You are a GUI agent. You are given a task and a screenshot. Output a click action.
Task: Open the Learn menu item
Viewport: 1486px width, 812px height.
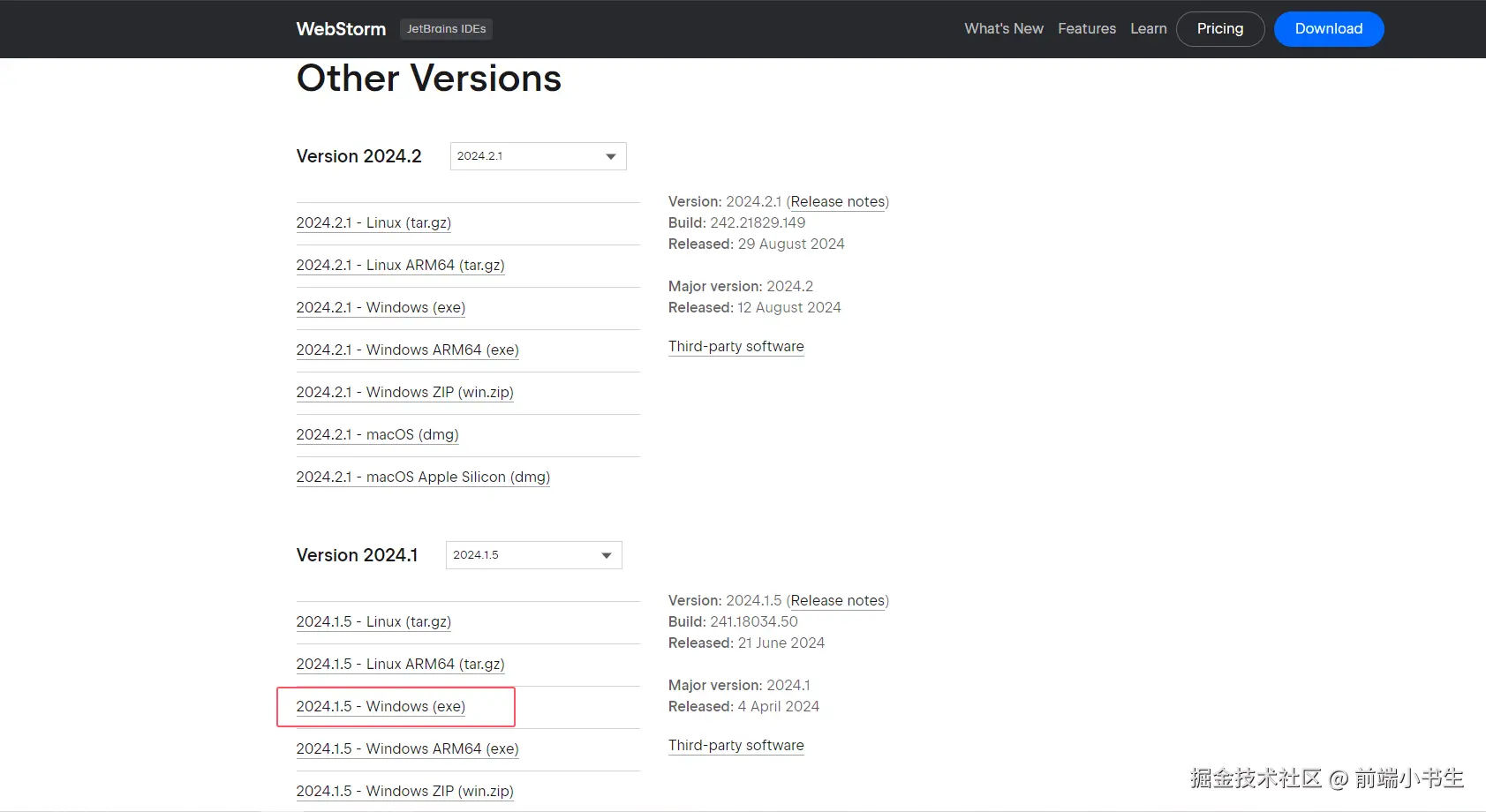[1149, 29]
